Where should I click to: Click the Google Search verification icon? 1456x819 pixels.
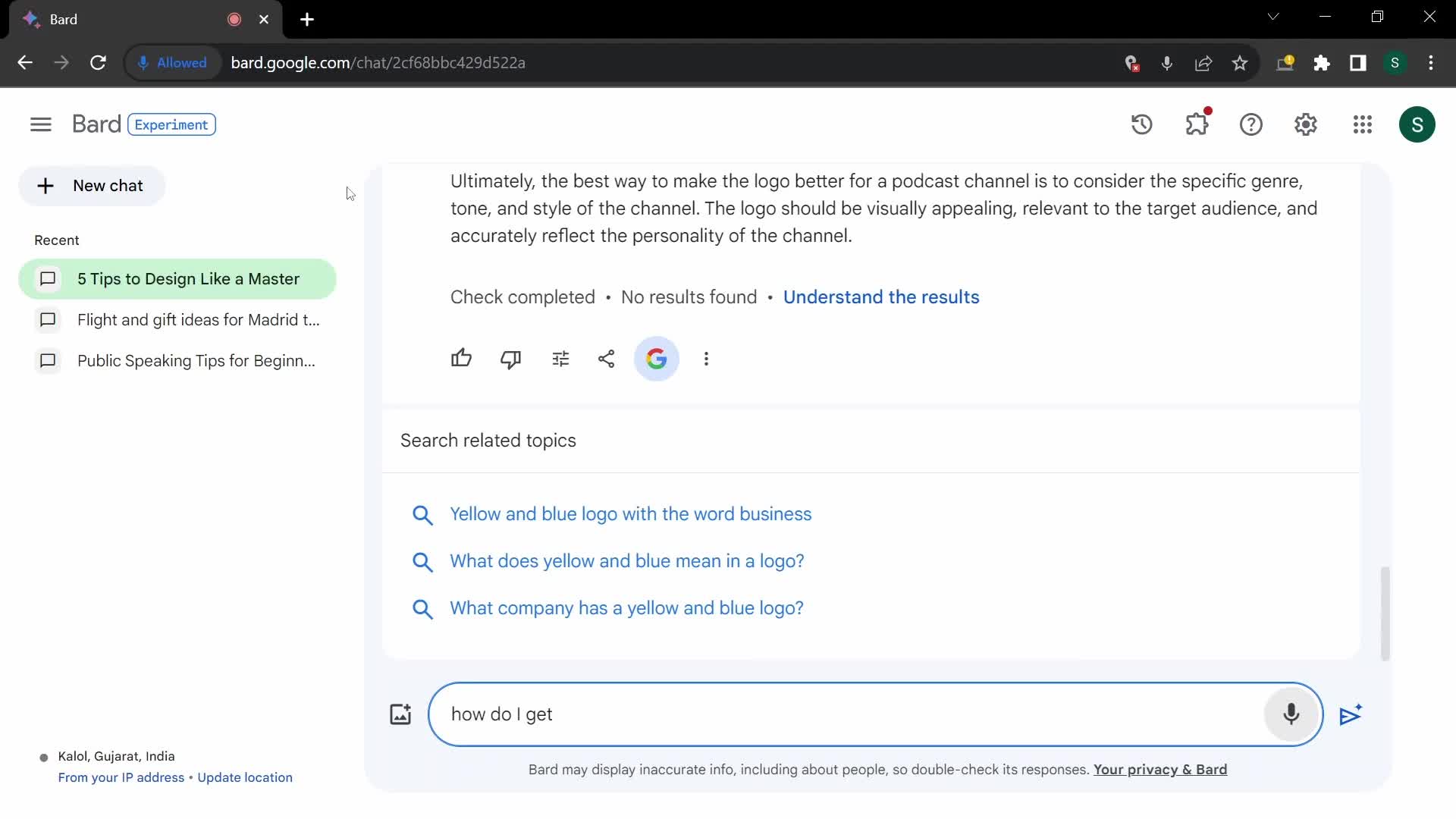pos(656,358)
